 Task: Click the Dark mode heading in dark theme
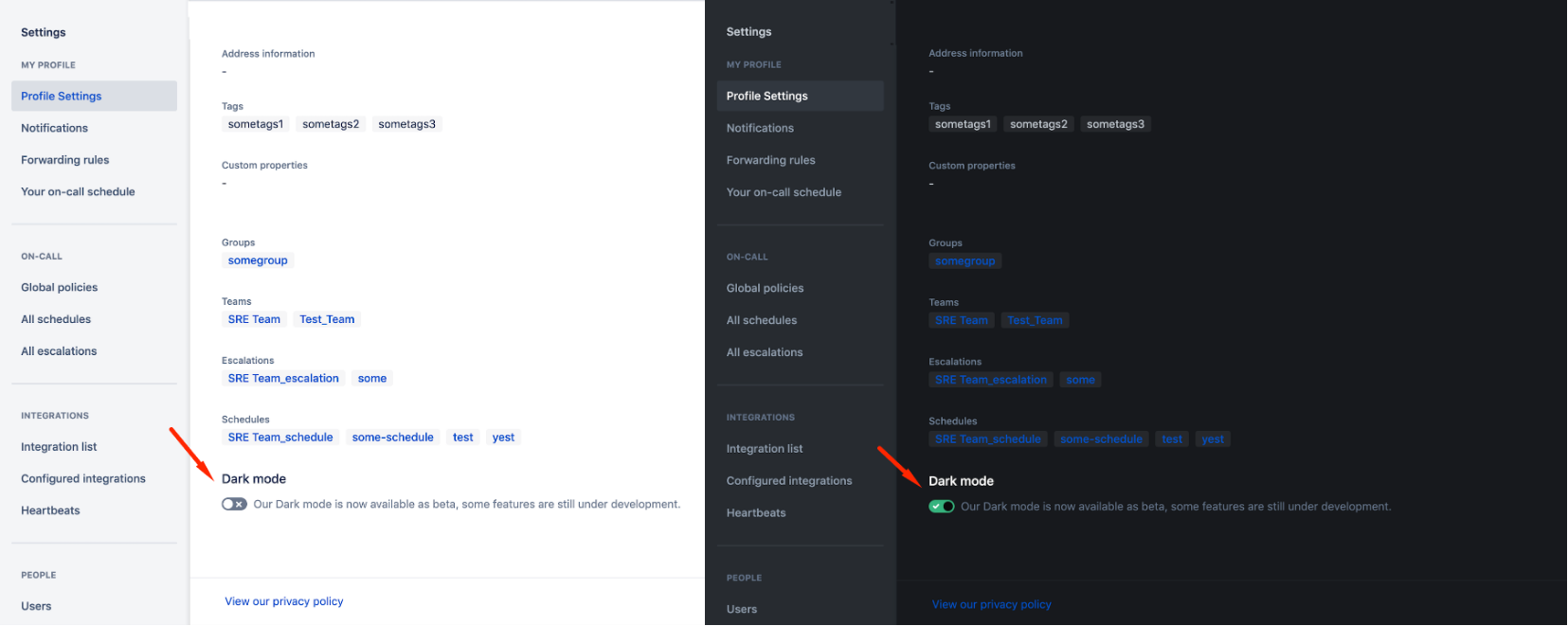[961, 481]
